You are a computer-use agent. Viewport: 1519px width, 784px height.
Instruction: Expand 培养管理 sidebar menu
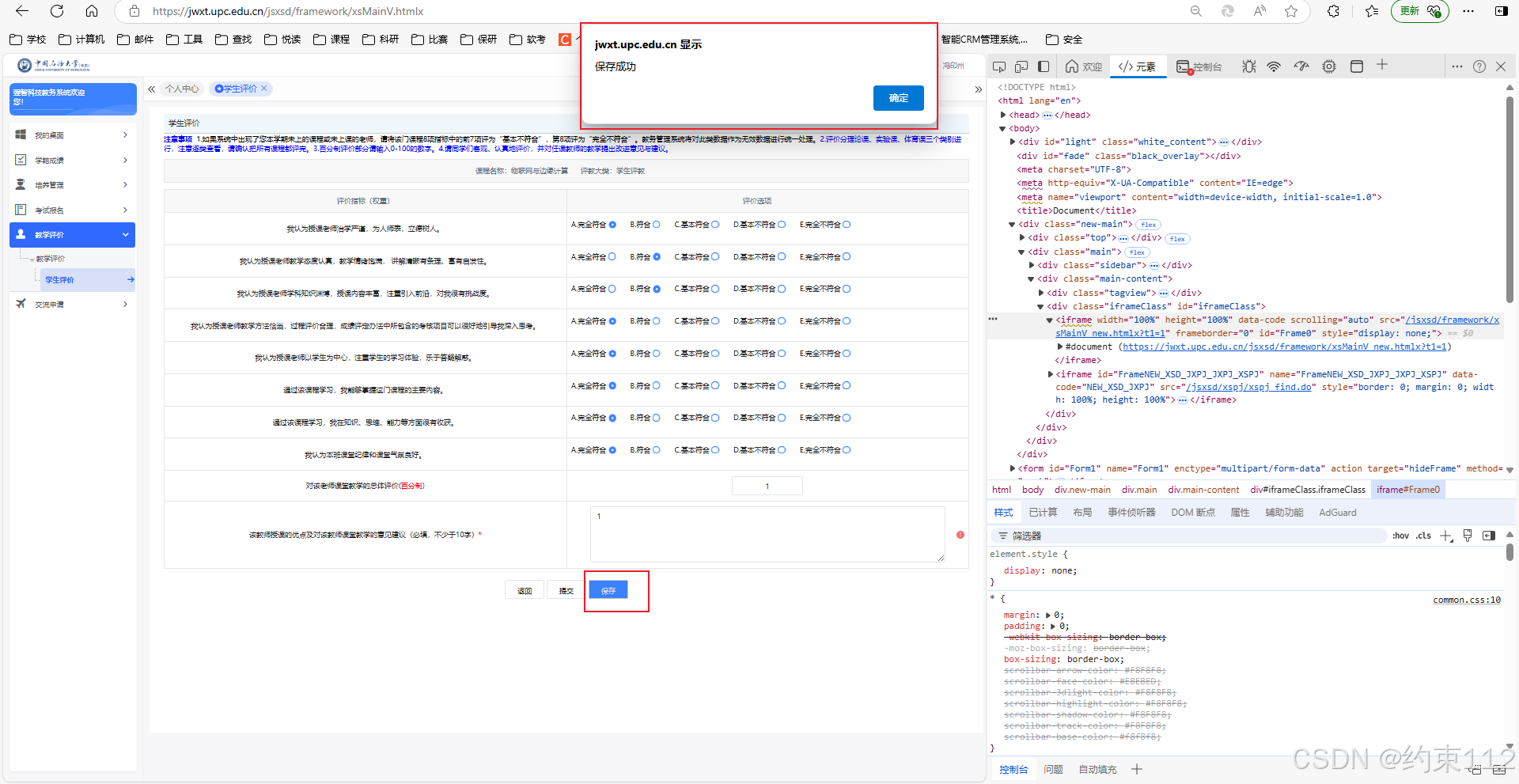pyautogui.click(x=72, y=185)
